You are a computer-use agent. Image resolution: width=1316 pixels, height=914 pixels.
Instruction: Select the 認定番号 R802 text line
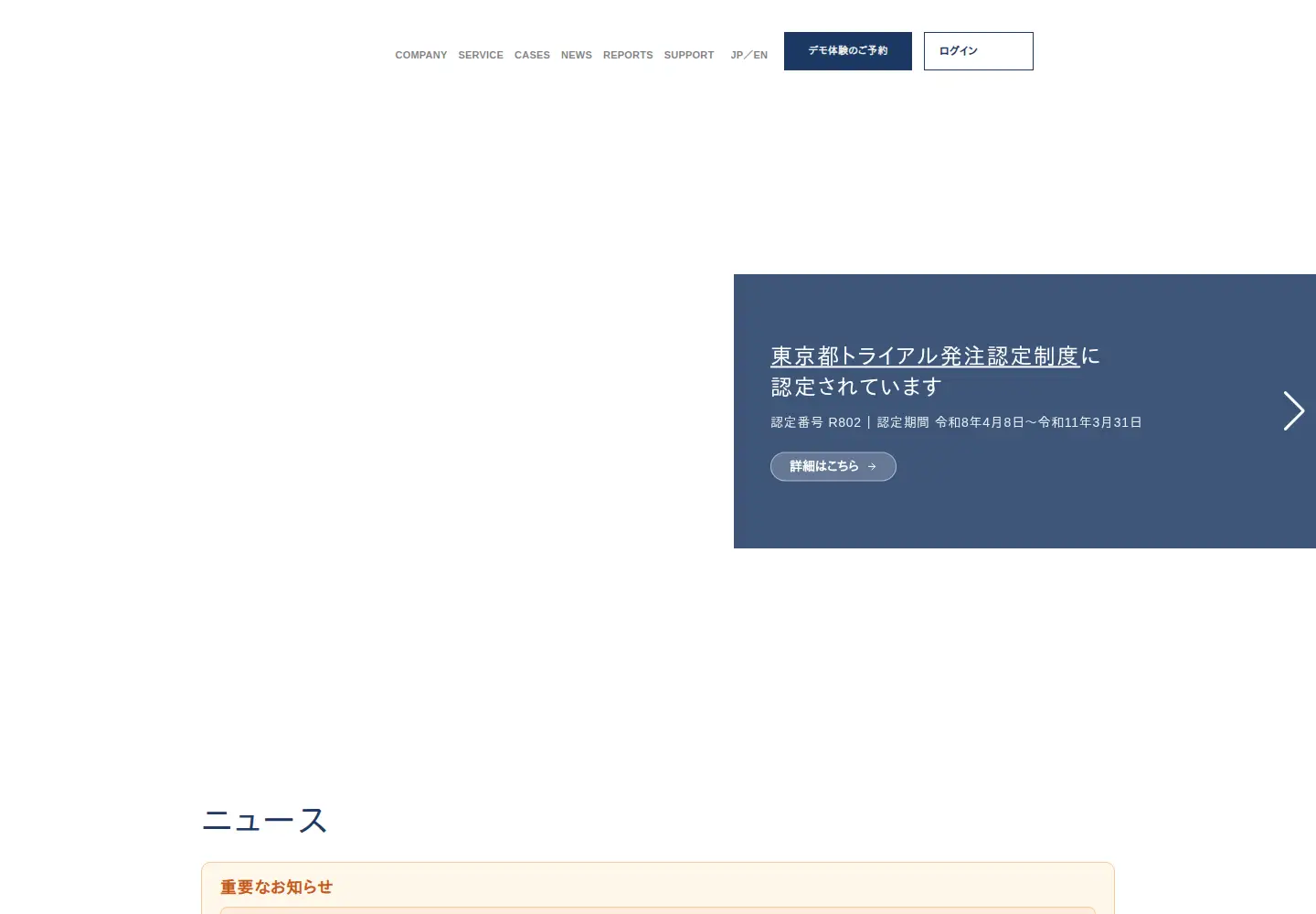[x=957, y=422]
